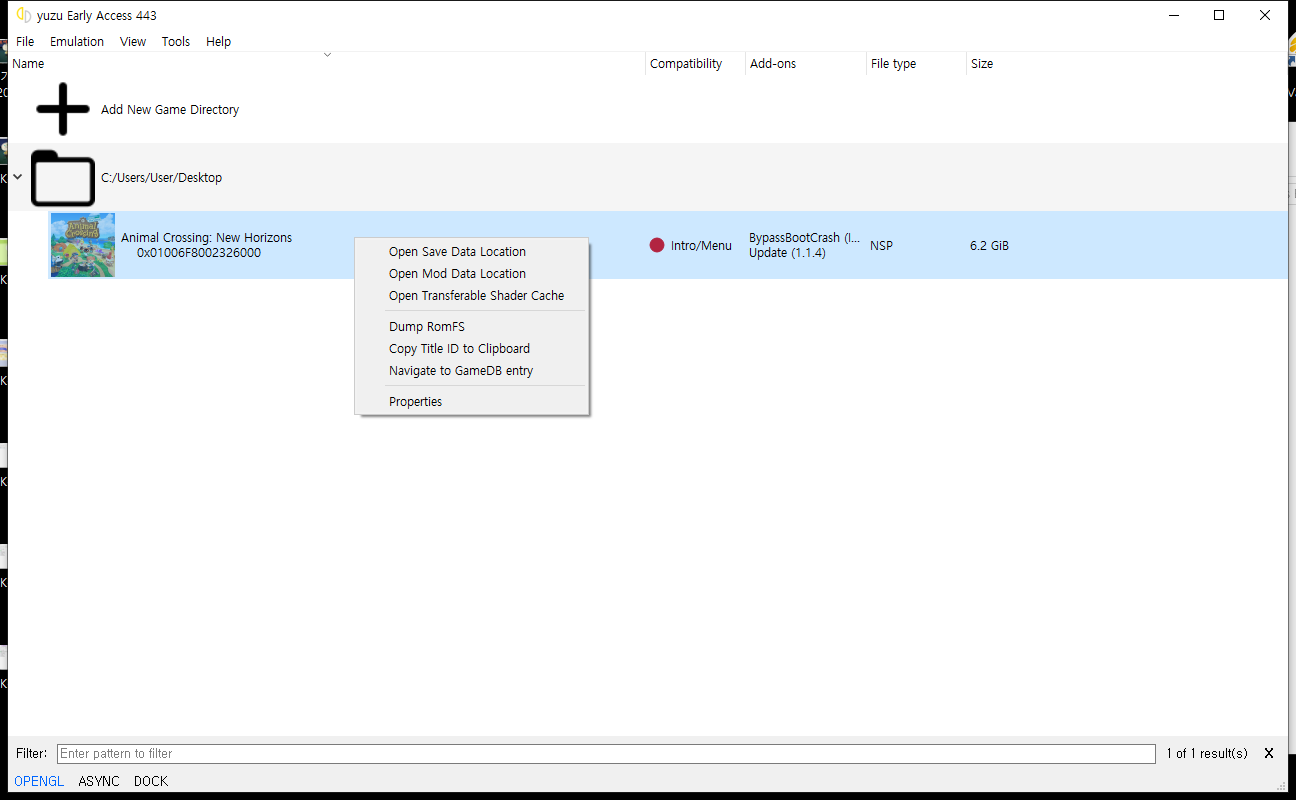Sort by the Add-ons column header
Screen dimensions: 1296x800
tap(806, 64)
